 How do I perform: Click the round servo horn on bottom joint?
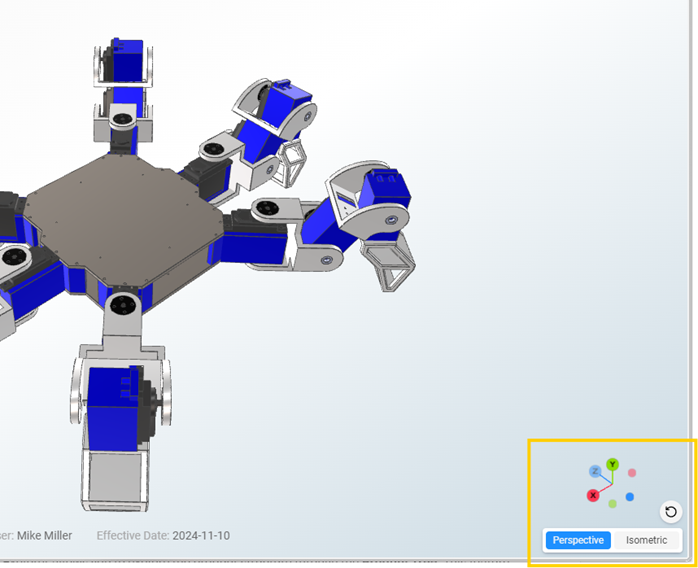121,303
